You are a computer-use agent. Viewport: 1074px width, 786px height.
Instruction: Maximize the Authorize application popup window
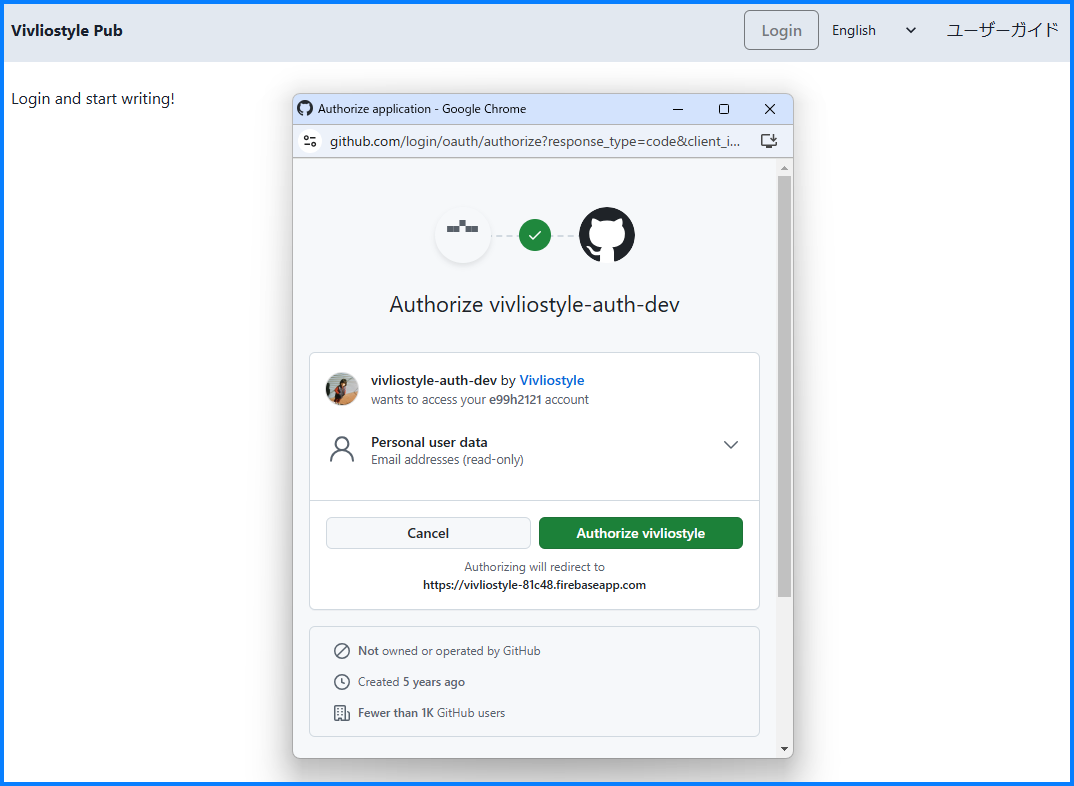[723, 109]
